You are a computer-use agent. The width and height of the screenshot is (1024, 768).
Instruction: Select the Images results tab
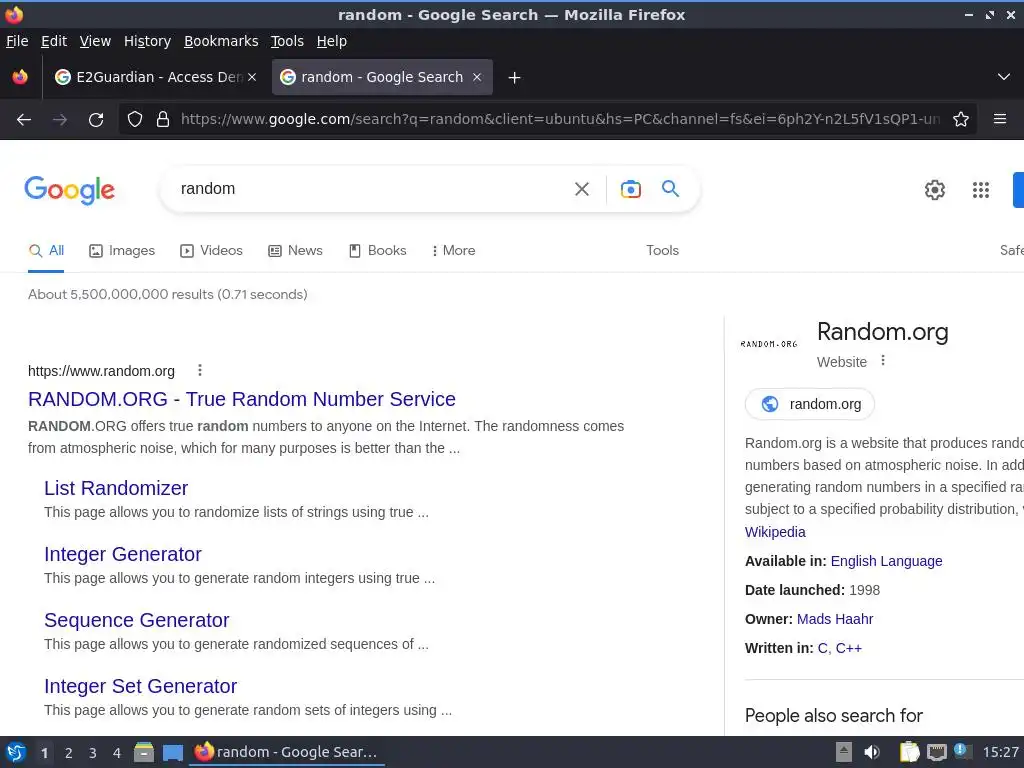pyautogui.click(x=122, y=251)
